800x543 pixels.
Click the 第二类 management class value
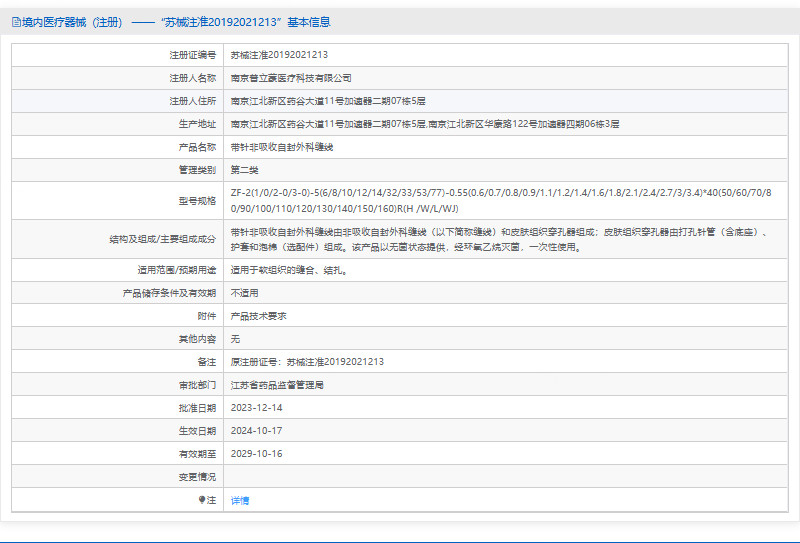[244, 170]
